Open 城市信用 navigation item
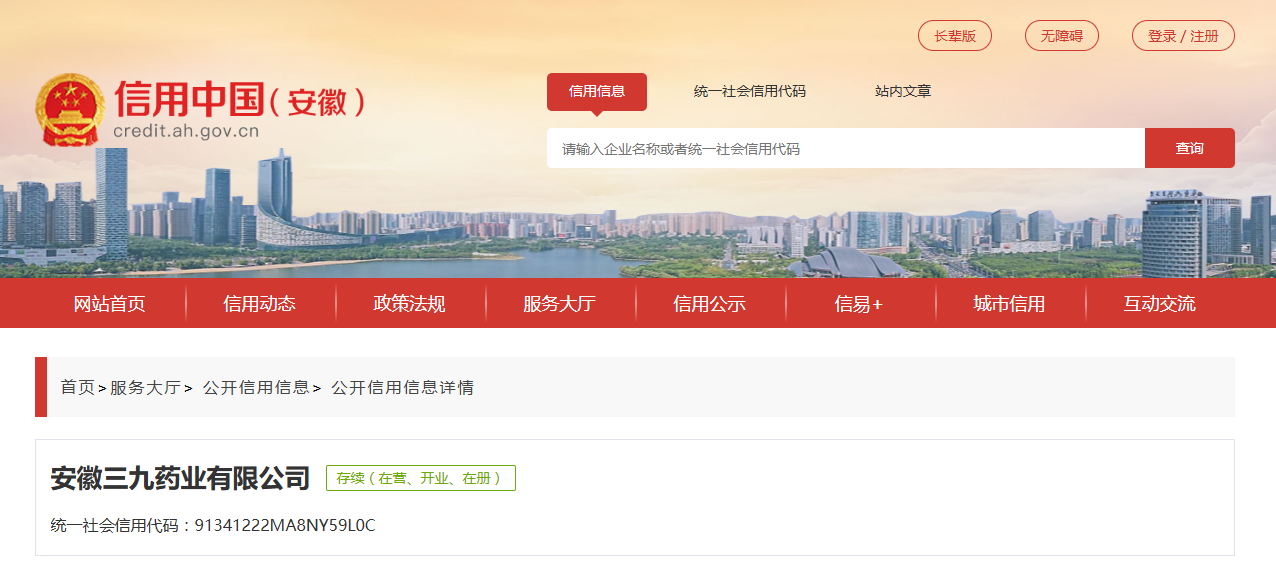Image resolution: width=1276 pixels, height=564 pixels. click(x=1010, y=303)
